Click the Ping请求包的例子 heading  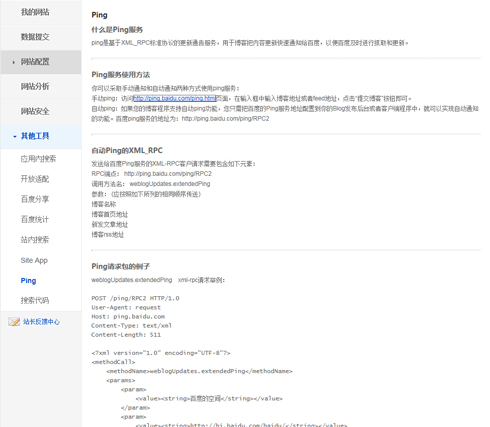pos(121,266)
